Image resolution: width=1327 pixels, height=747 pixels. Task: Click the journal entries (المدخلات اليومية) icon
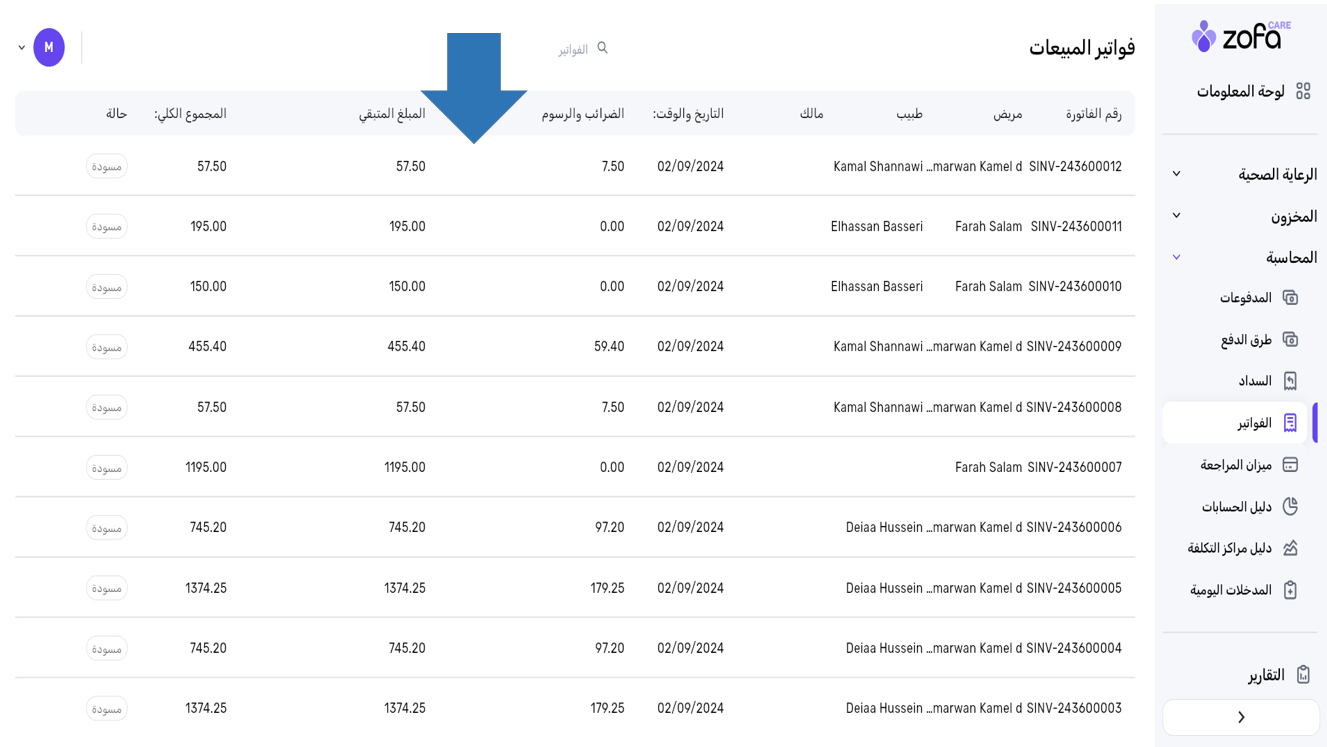tap(1290, 590)
